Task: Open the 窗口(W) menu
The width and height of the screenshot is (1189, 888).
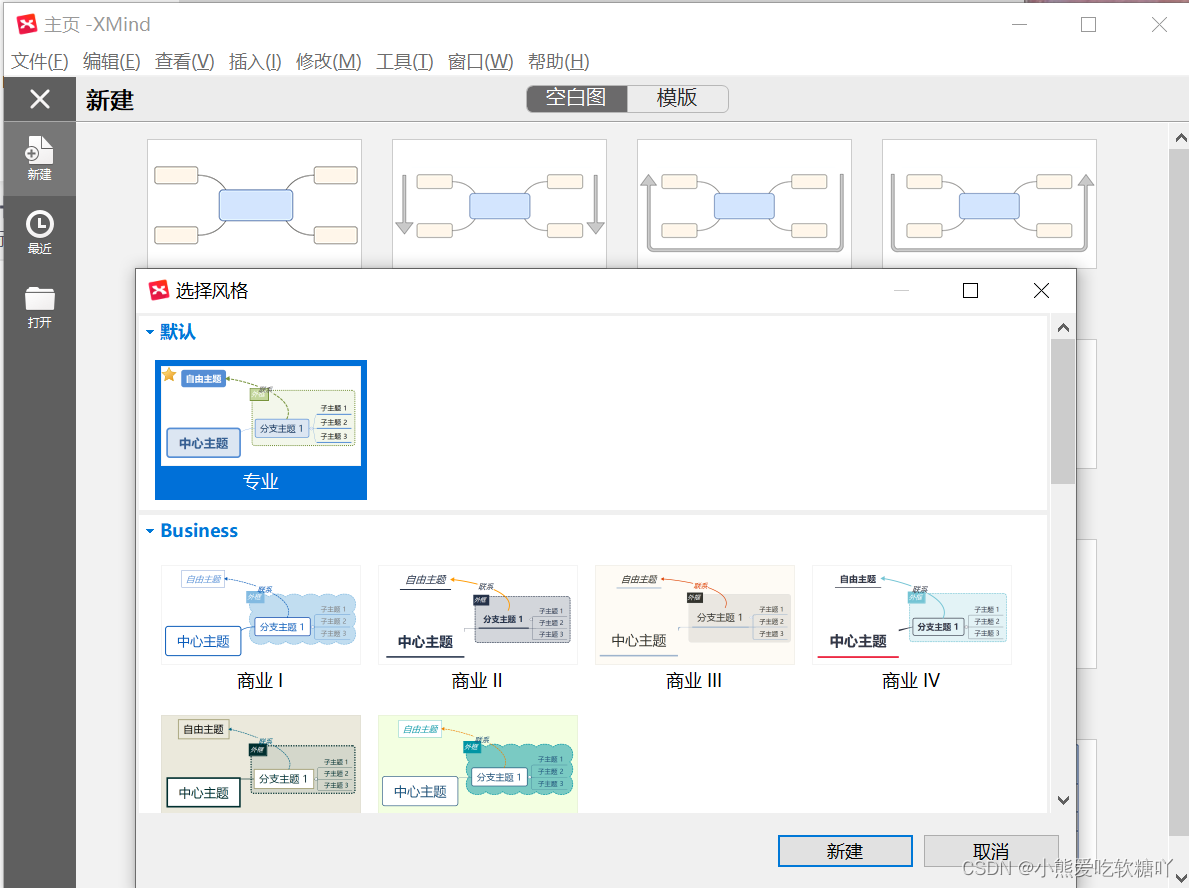Action: point(480,61)
